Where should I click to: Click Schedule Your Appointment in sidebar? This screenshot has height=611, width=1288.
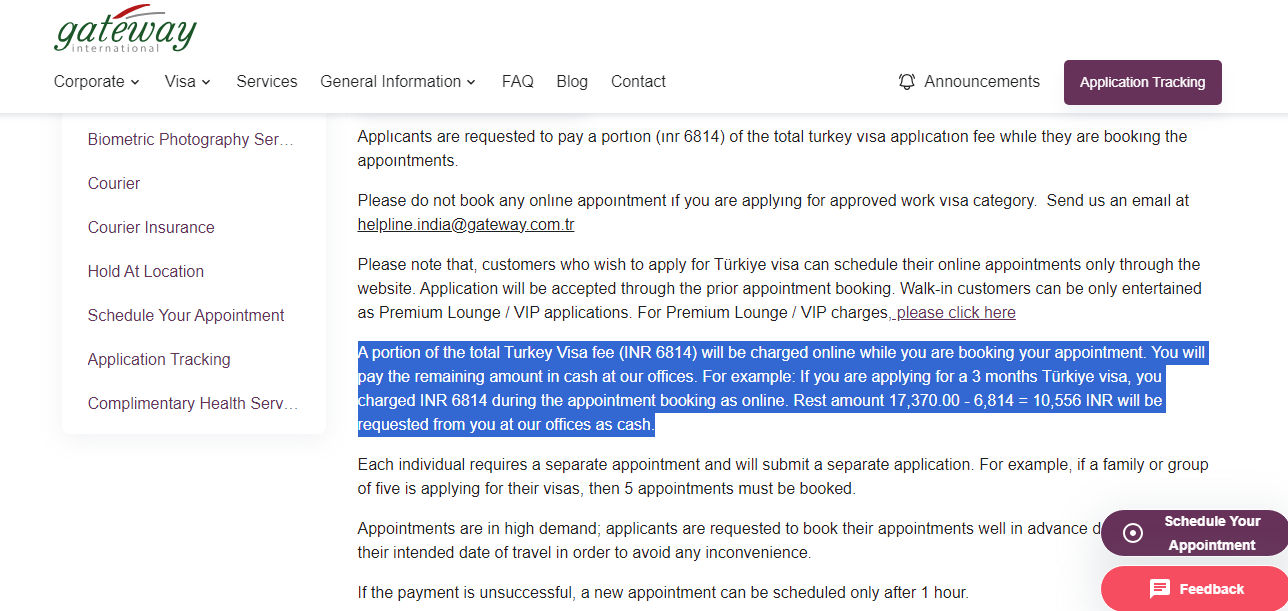click(186, 316)
